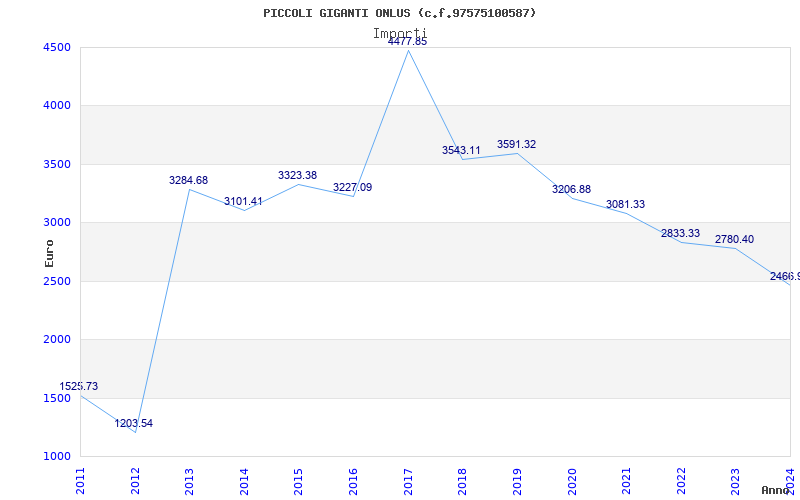Select the 3323.38 data label

click(x=297, y=175)
